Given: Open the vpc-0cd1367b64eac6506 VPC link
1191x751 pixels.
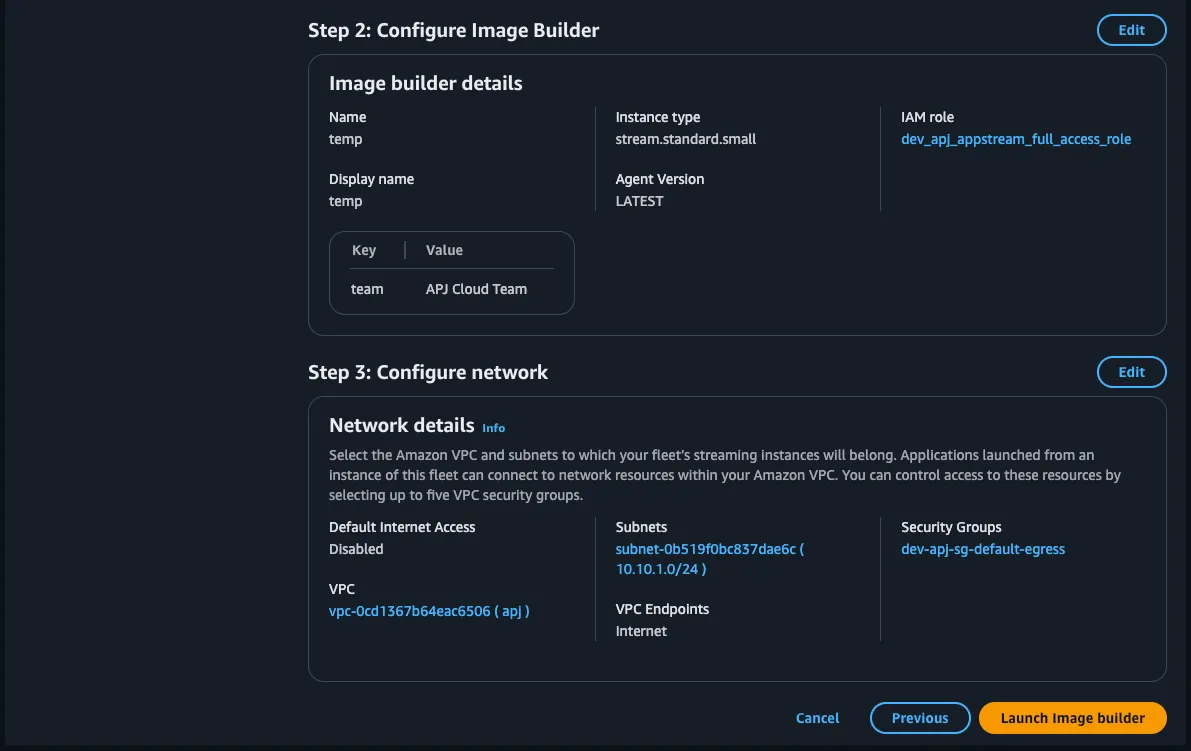Looking at the screenshot, I should [429, 611].
